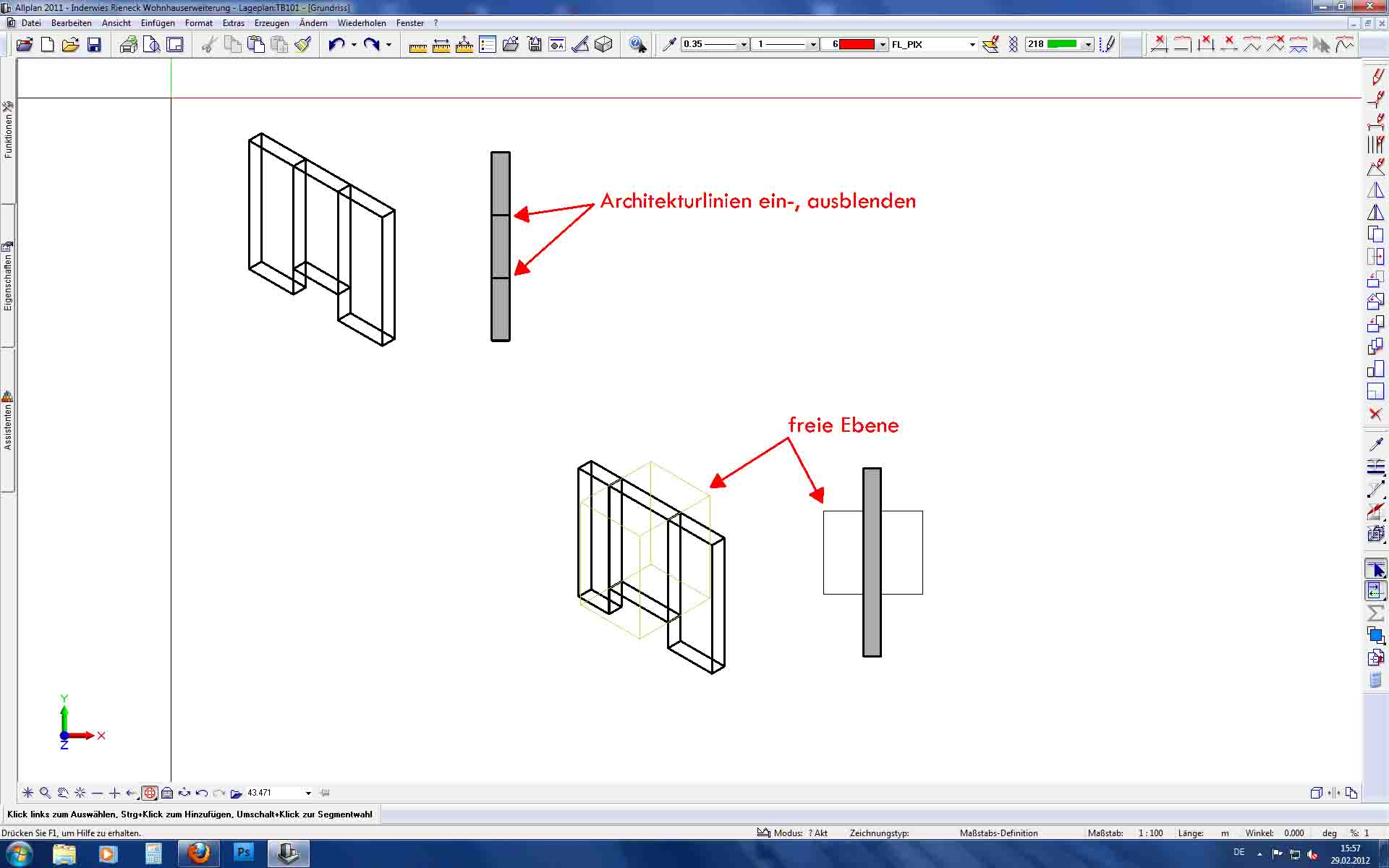Toggle the arrow selection mode button on right
This screenshot has width=1389, height=868.
pos(1375,569)
